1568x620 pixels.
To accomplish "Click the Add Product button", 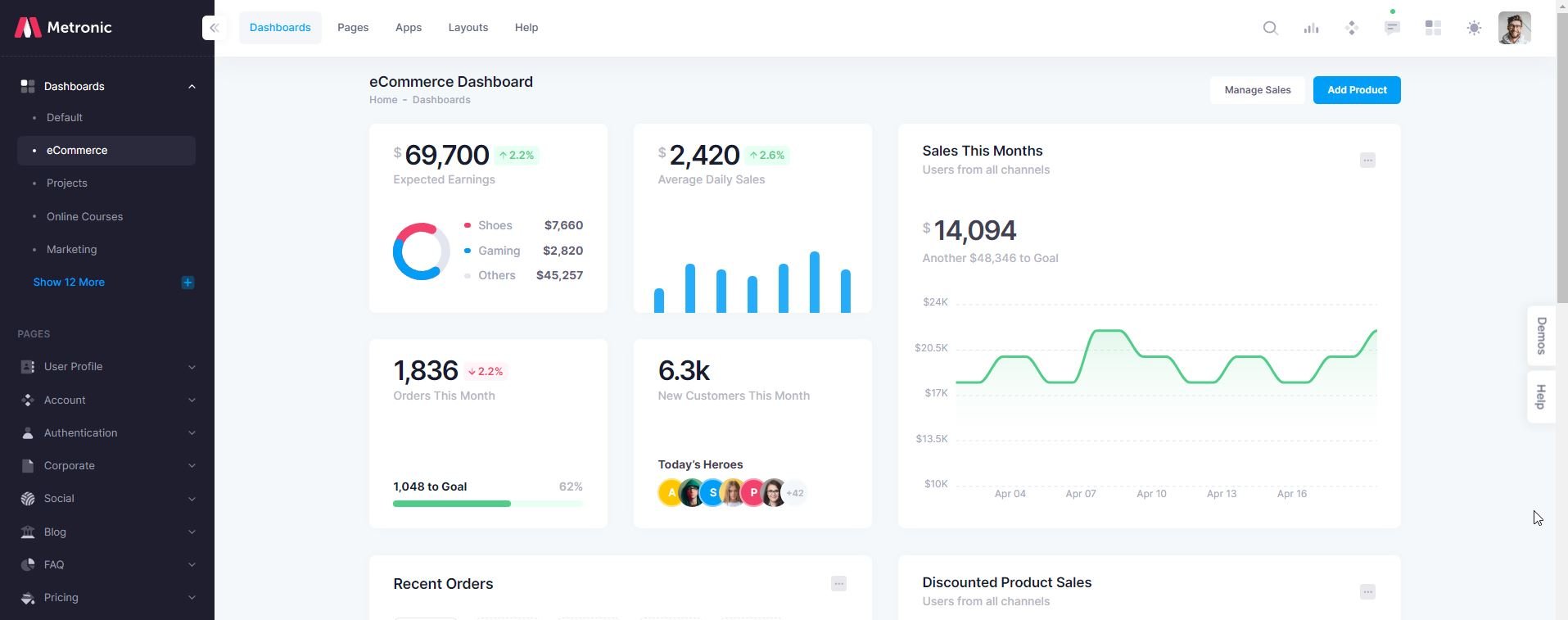I will 1356,90.
